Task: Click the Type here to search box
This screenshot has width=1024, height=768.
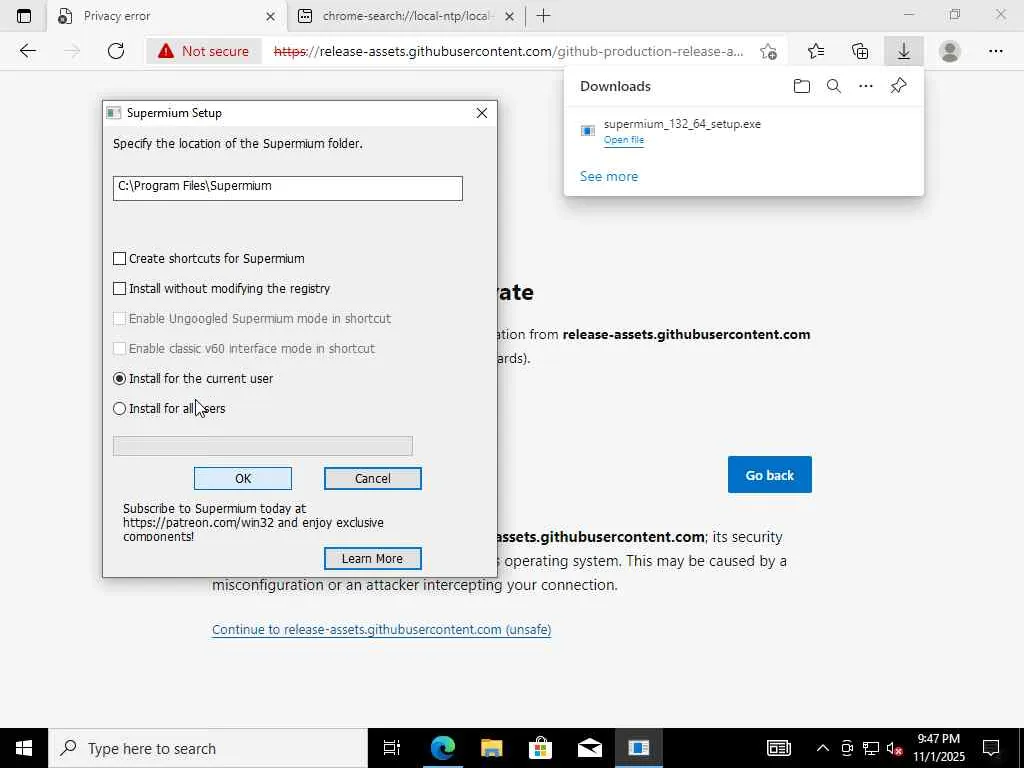Action: click(208, 748)
